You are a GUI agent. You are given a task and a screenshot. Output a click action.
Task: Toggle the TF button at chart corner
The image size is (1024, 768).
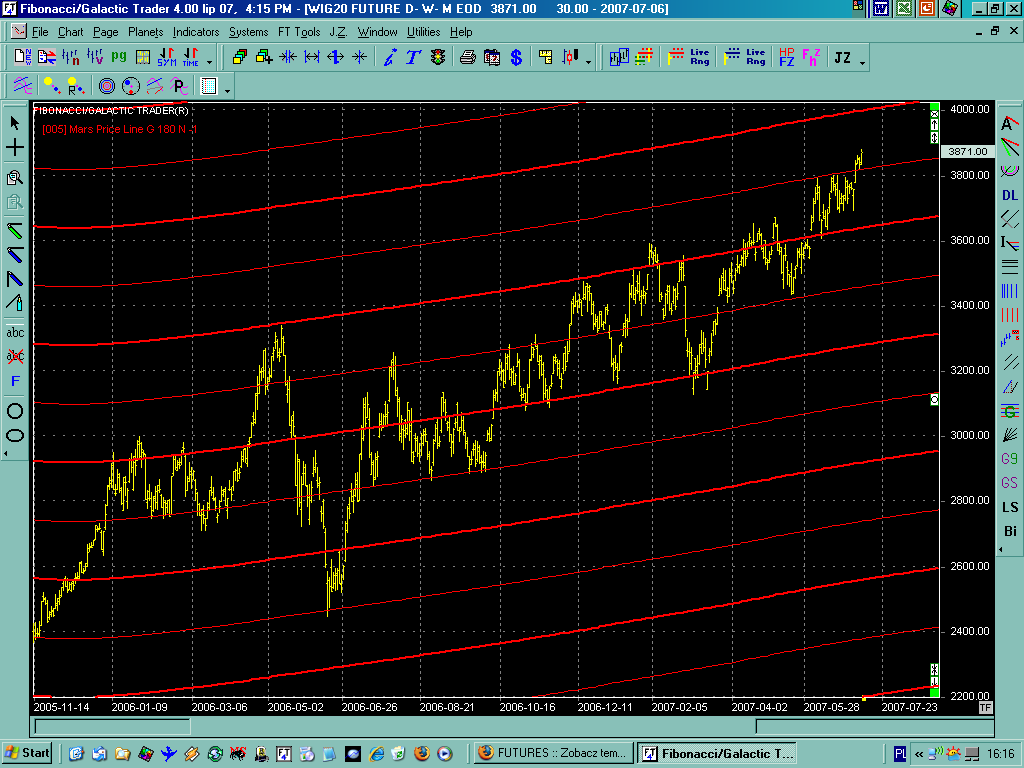[x=985, y=707]
